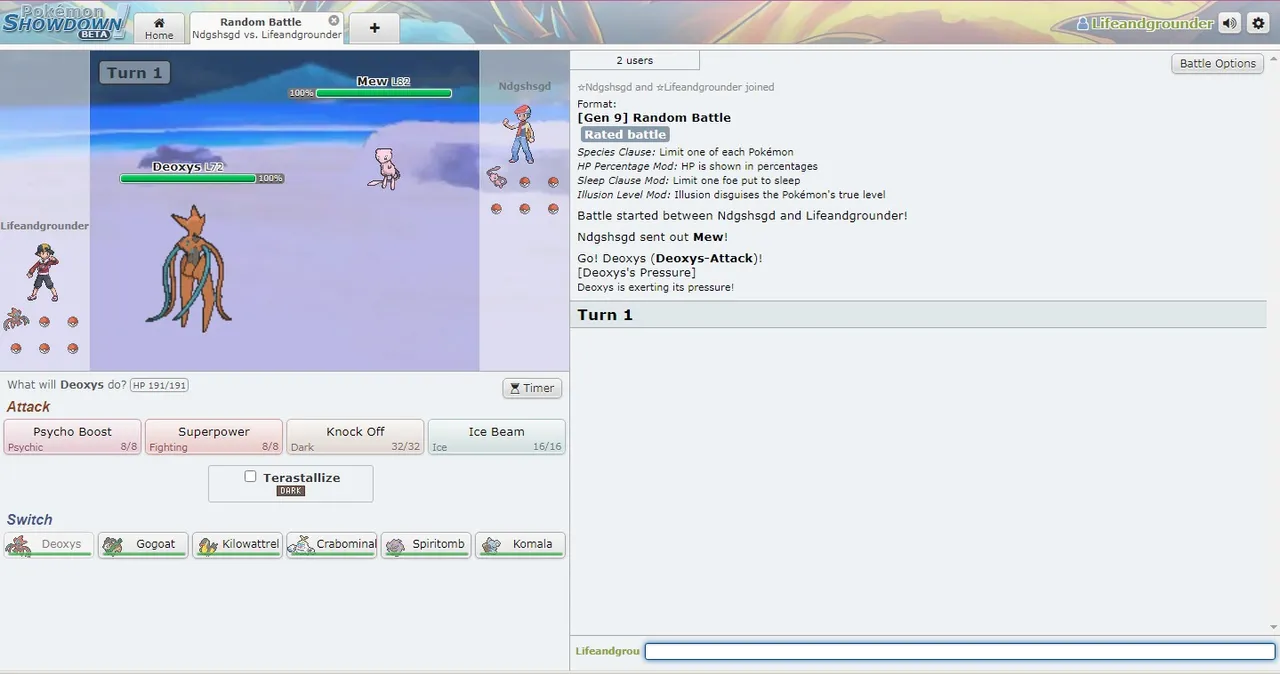Click the opposing Mew sprite
This screenshot has width=1280, height=674.
tap(384, 168)
